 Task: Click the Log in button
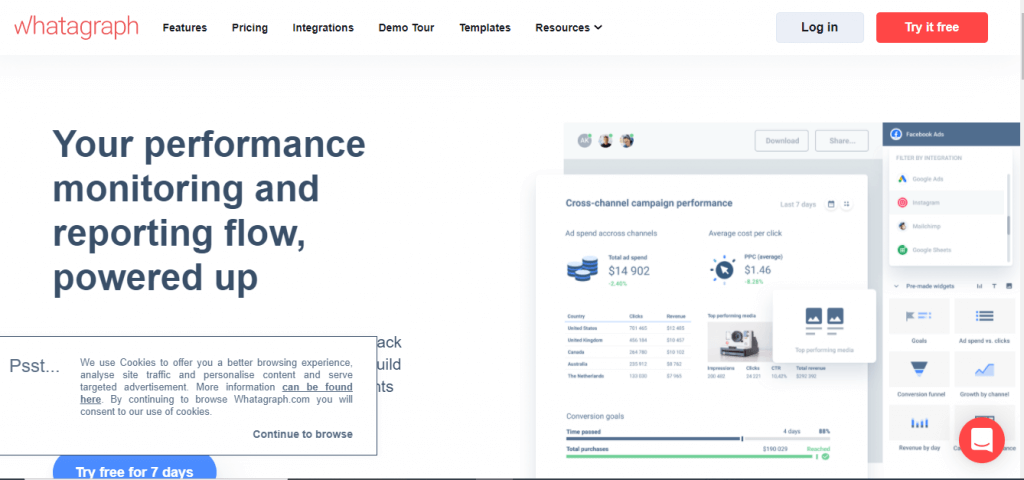pos(819,28)
